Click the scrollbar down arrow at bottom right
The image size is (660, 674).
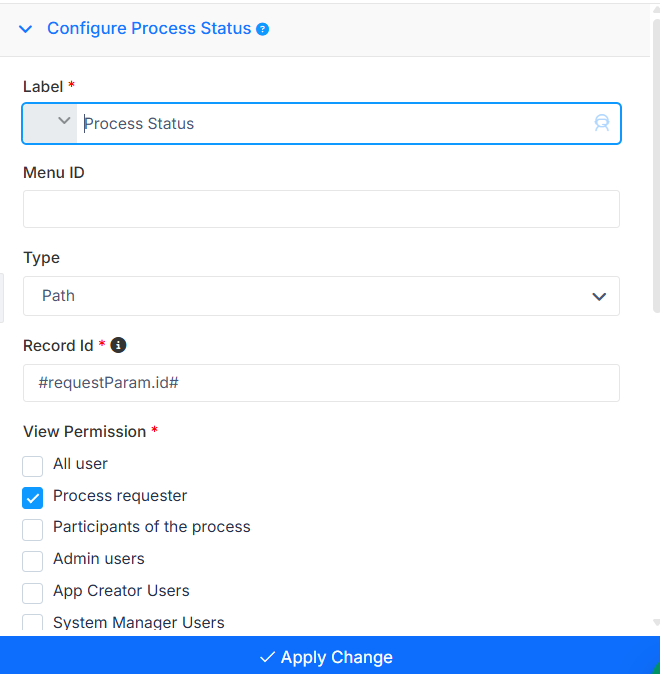656,622
